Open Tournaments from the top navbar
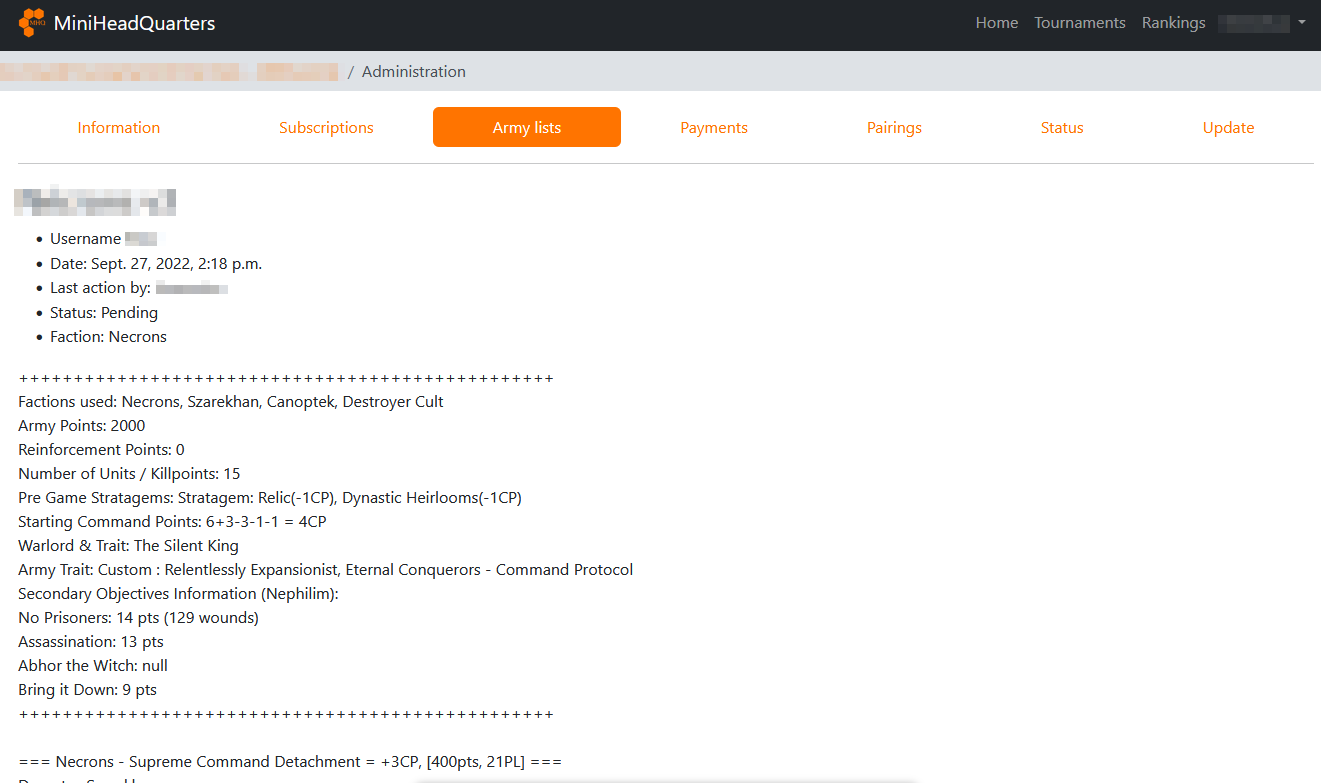The image size is (1321, 783). [x=1079, y=23]
